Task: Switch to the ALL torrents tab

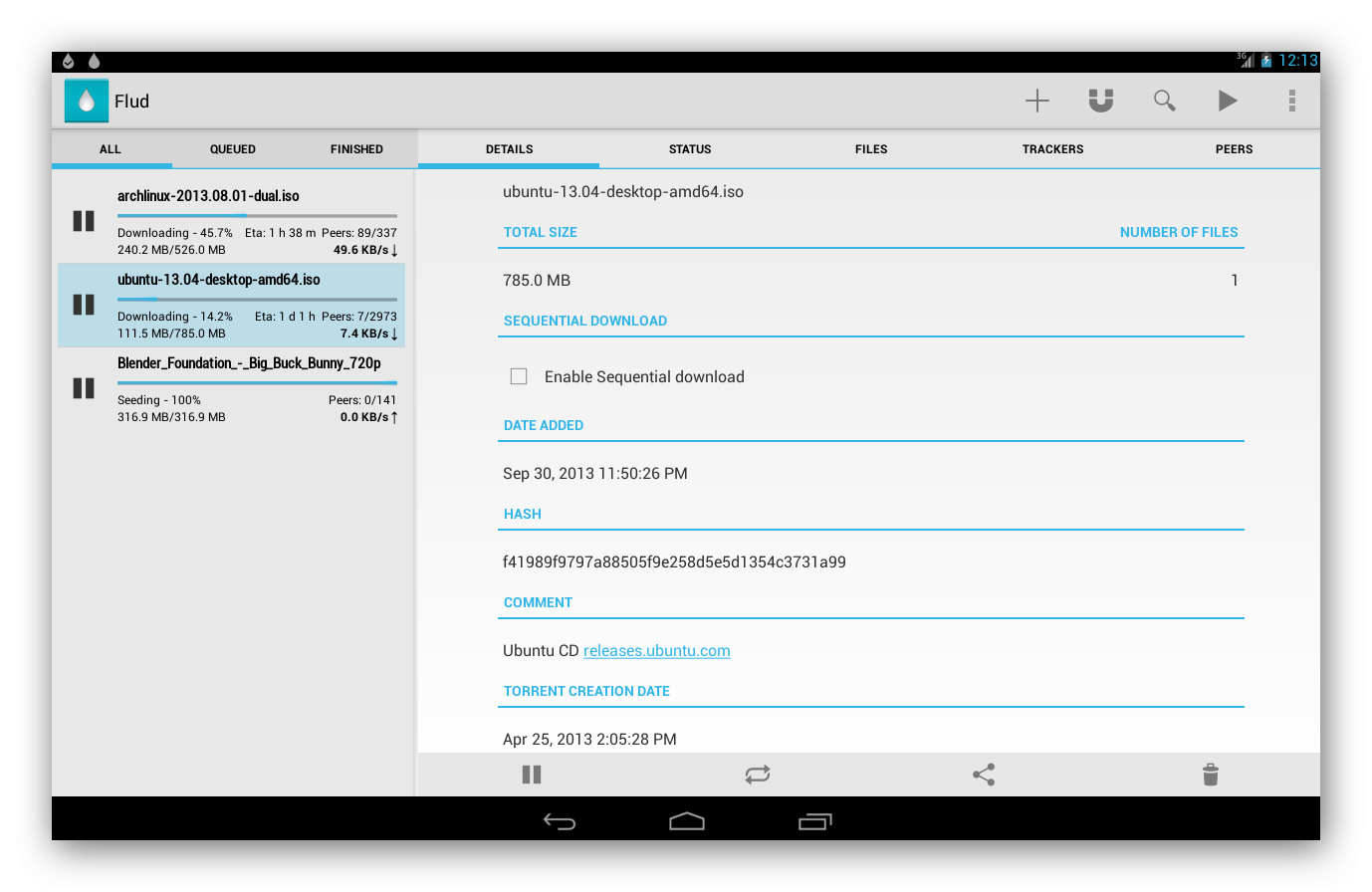Action: [x=111, y=149]
